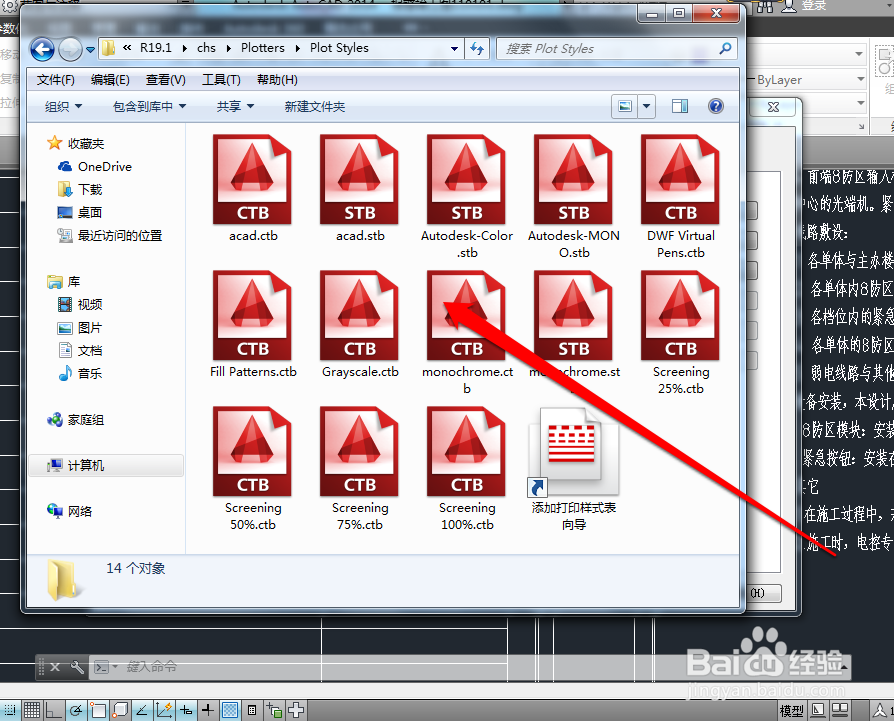This screenshot has height=721, width=894.
Task: Click the Plotters breadcrumb in address bar
Action: click(x=263, y=48)
